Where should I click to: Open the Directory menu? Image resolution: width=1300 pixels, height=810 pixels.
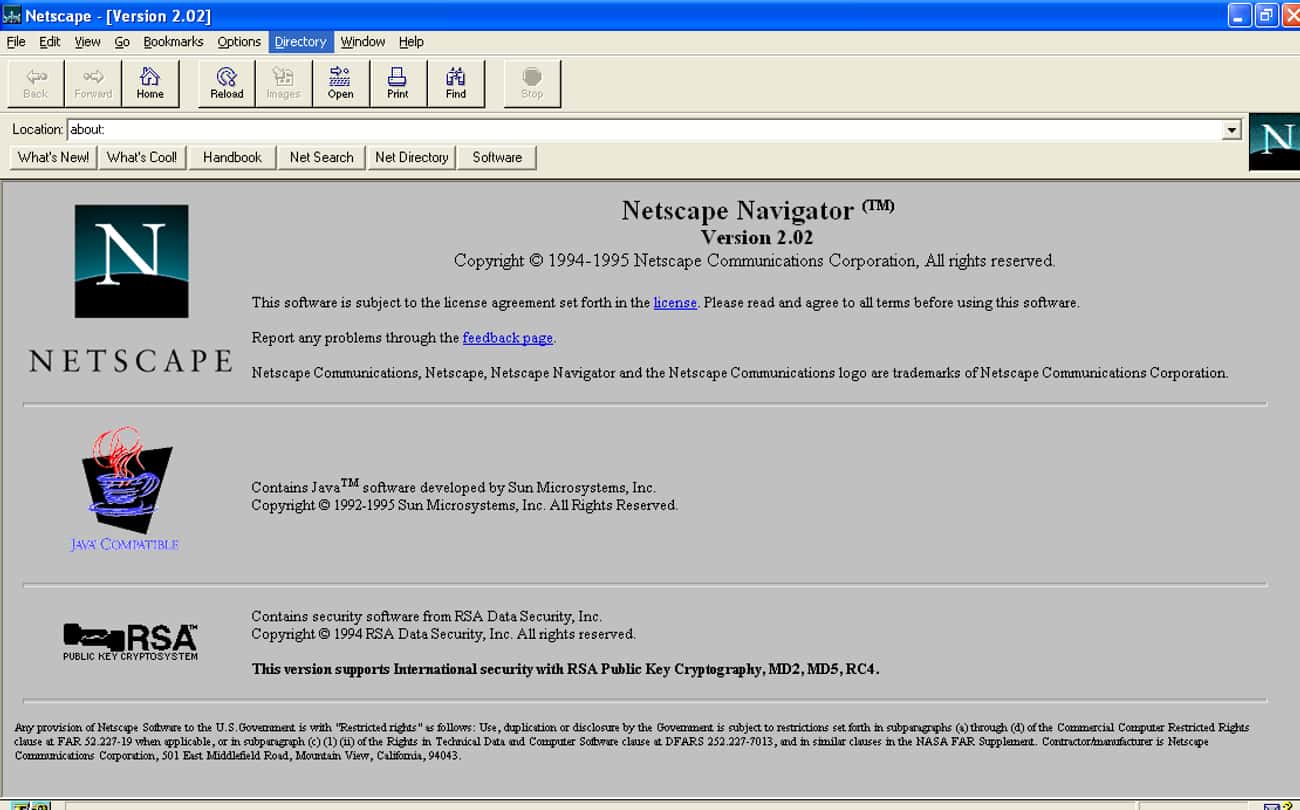[x=300, y=41]
